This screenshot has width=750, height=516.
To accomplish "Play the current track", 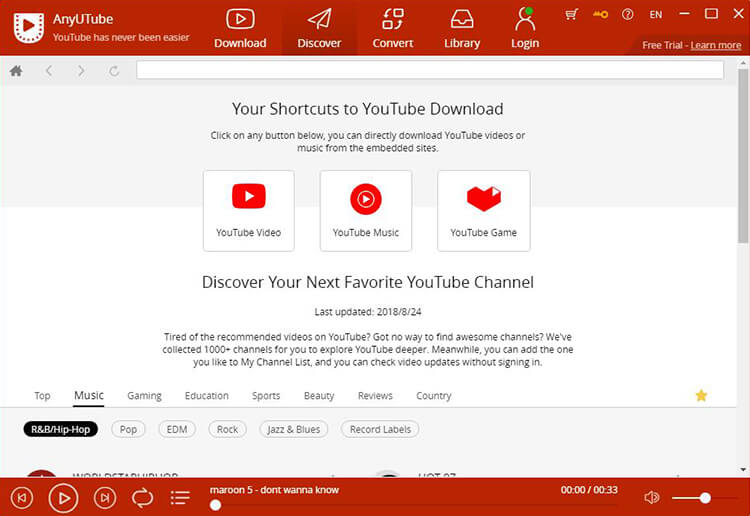I will tap(63, 498).
